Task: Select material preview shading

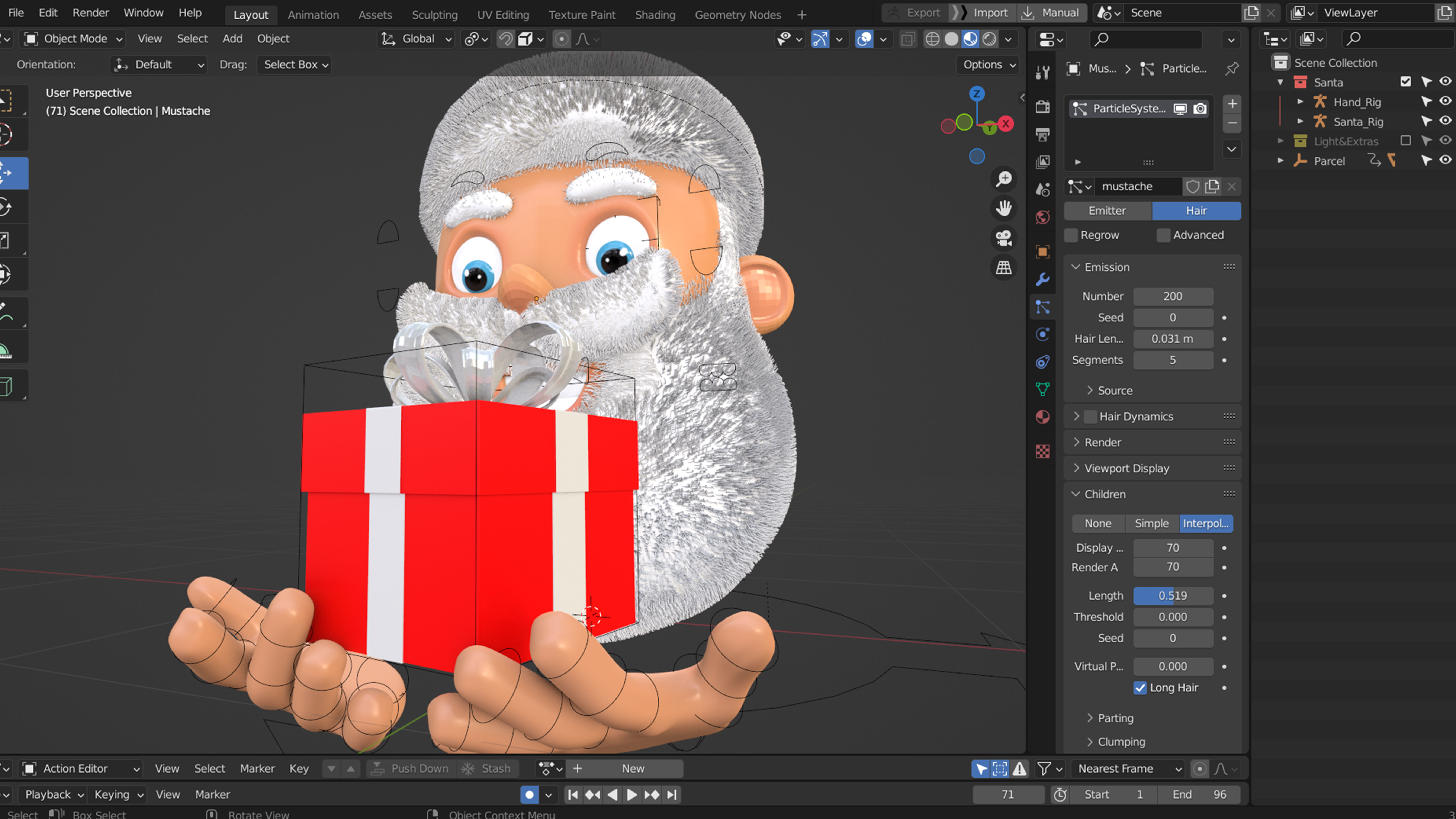Action: click(x=970, y=39)
